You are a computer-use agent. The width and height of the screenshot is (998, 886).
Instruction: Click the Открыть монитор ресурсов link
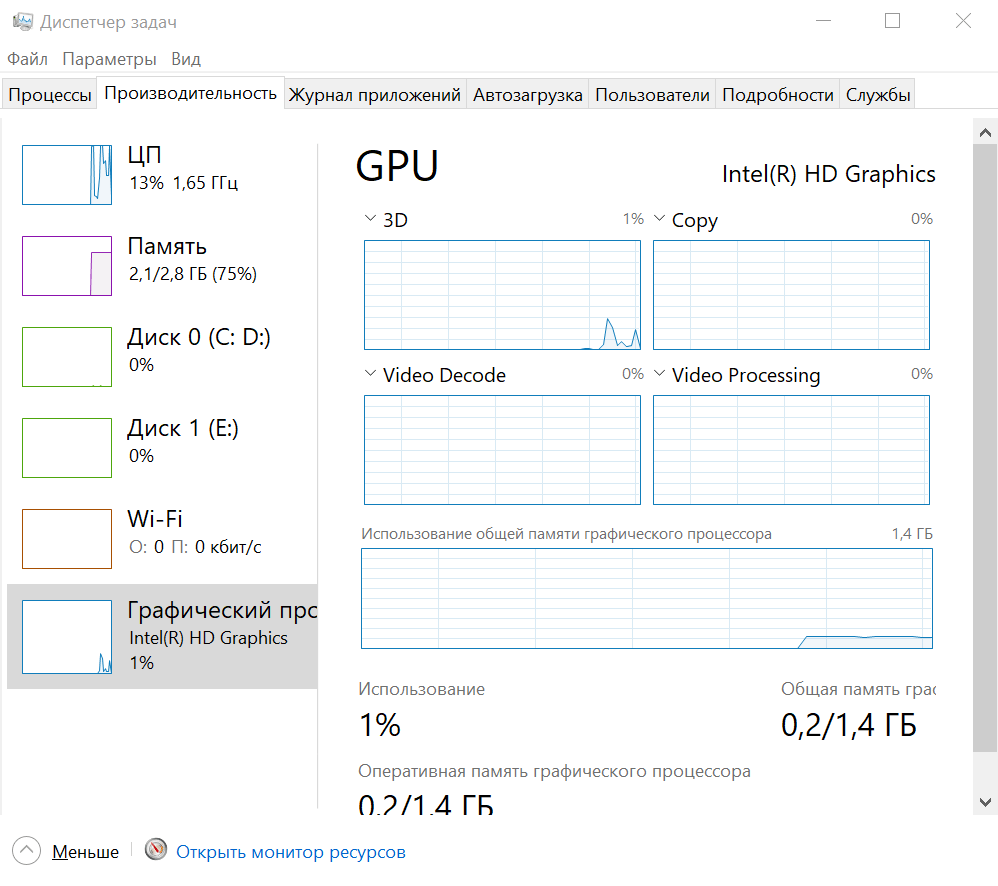[x=291, y=852]
